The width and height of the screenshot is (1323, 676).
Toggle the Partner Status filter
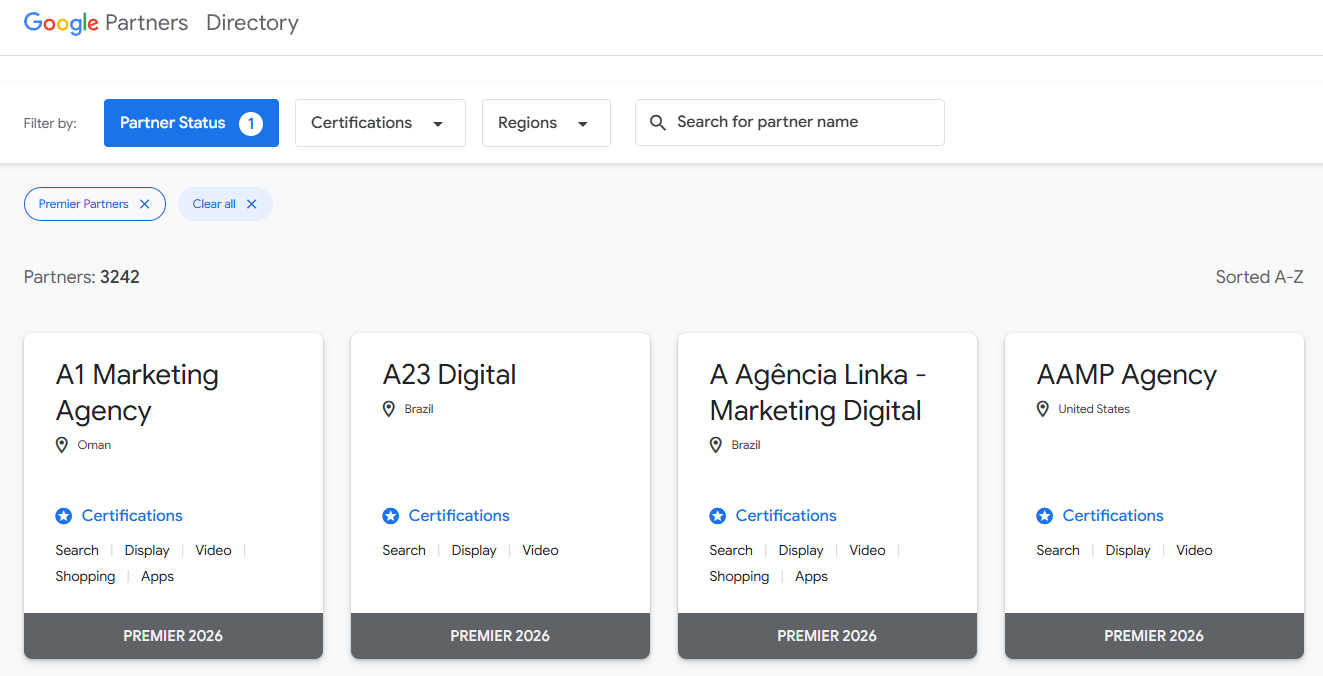[x=191, y=122]
